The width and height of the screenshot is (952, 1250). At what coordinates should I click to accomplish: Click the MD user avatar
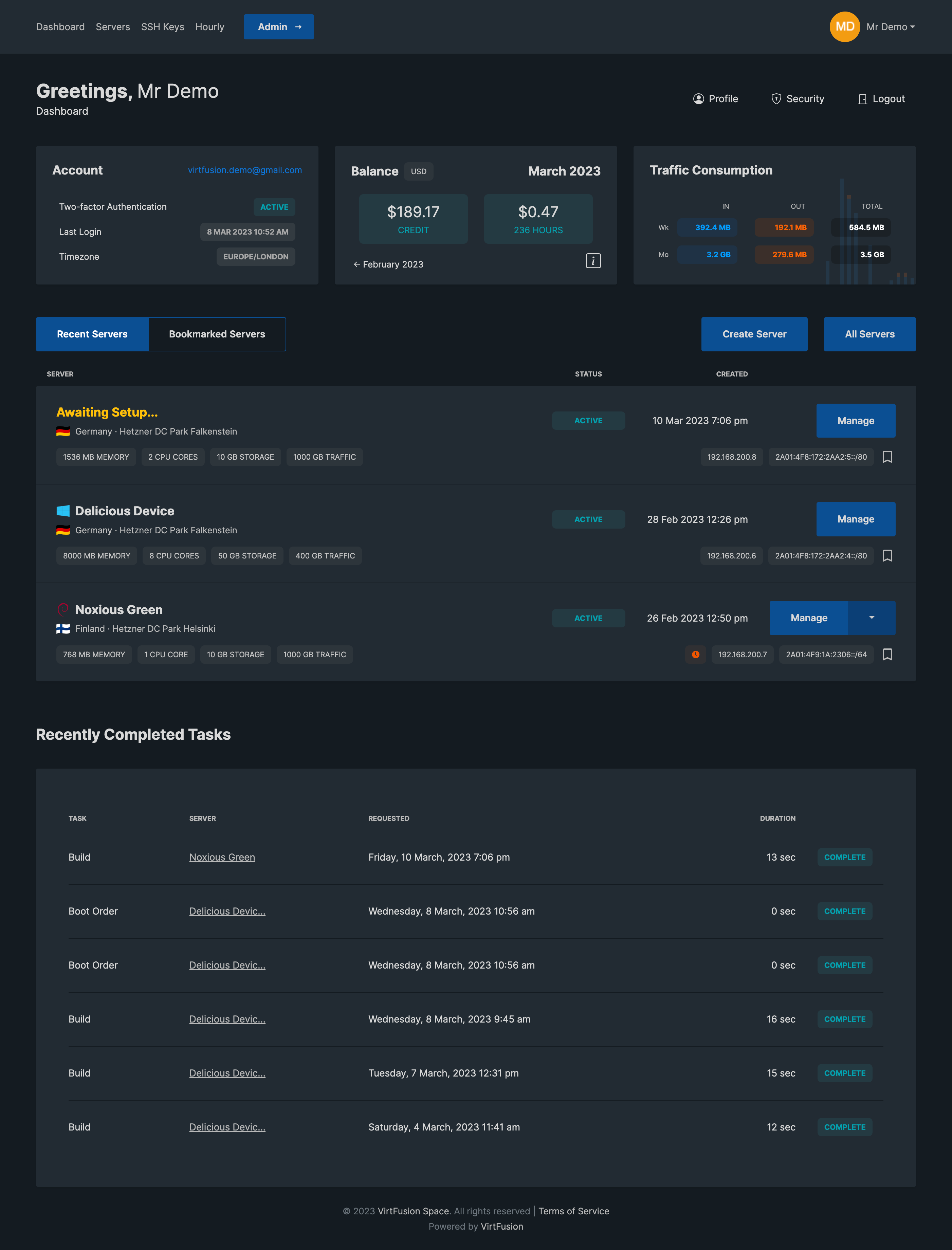(844, 26)
